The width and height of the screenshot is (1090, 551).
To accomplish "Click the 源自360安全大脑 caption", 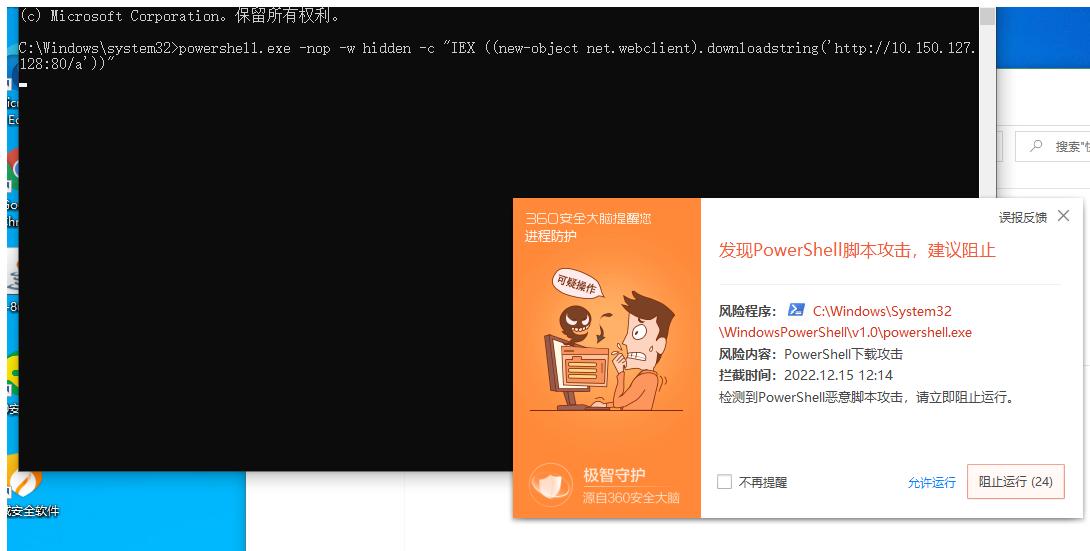I will click(631, 497).
